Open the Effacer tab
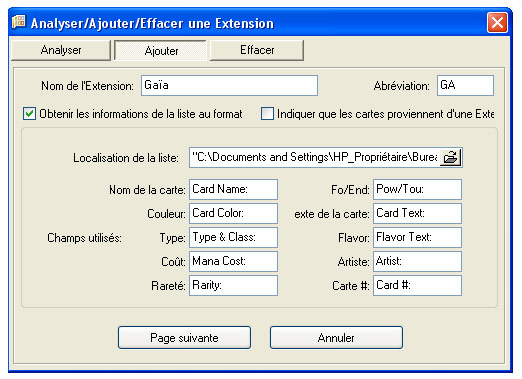Screen dimensions: 522x379 pyautogui.click(x=257, y=50)
